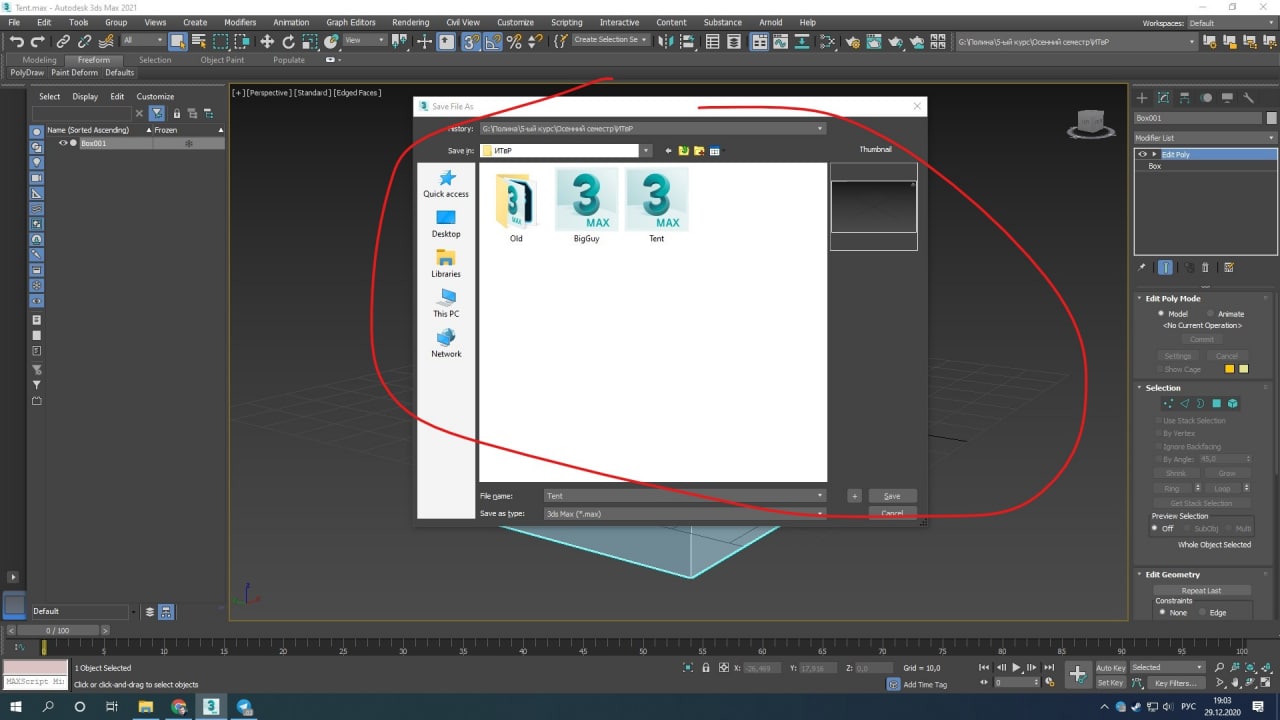This screenshot has height=720, width=1280.
Task: Click the Save button in dialog
Action: [892, 496]
